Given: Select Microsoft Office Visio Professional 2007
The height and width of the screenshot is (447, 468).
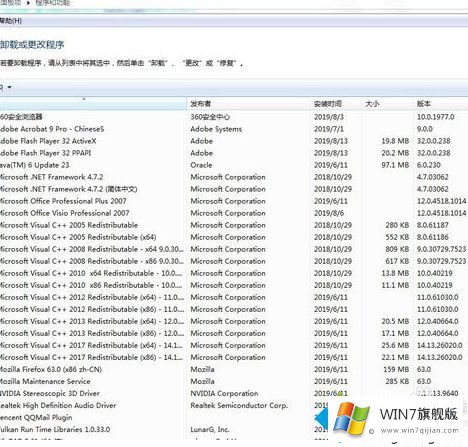Looking at the screenshot, I should (x=65, y=213).
